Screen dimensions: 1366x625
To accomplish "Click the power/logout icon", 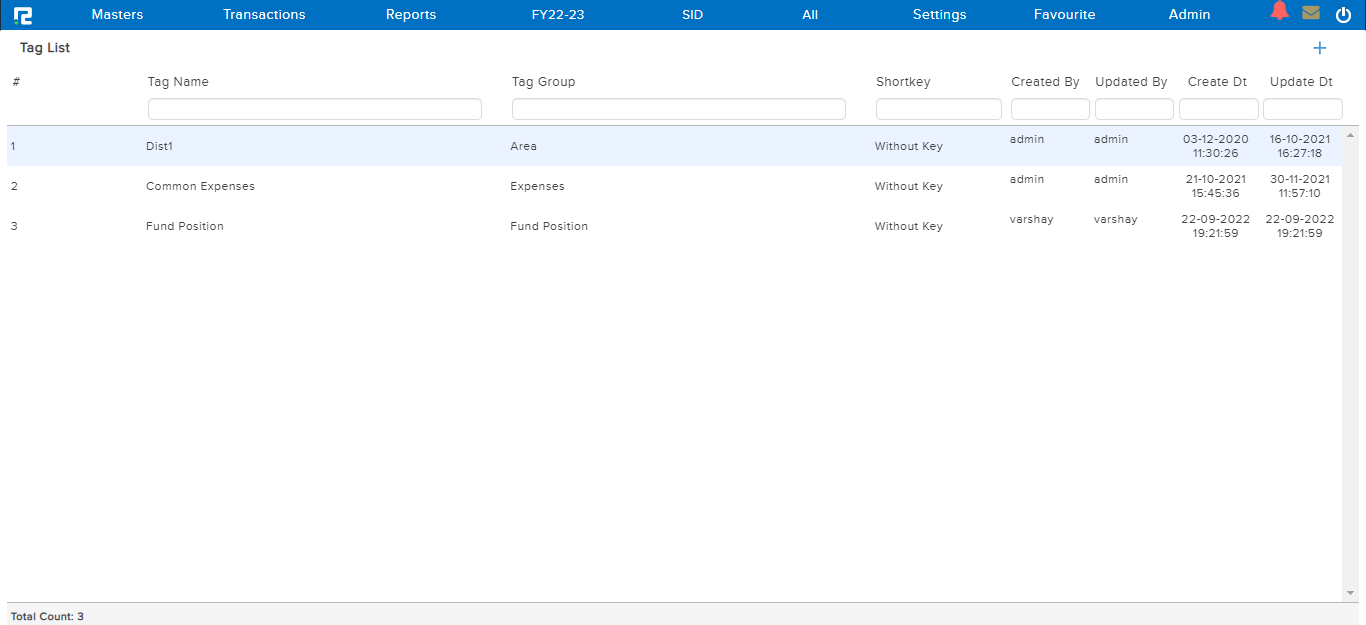I will pyautogui.click(x=1343, y=14).
